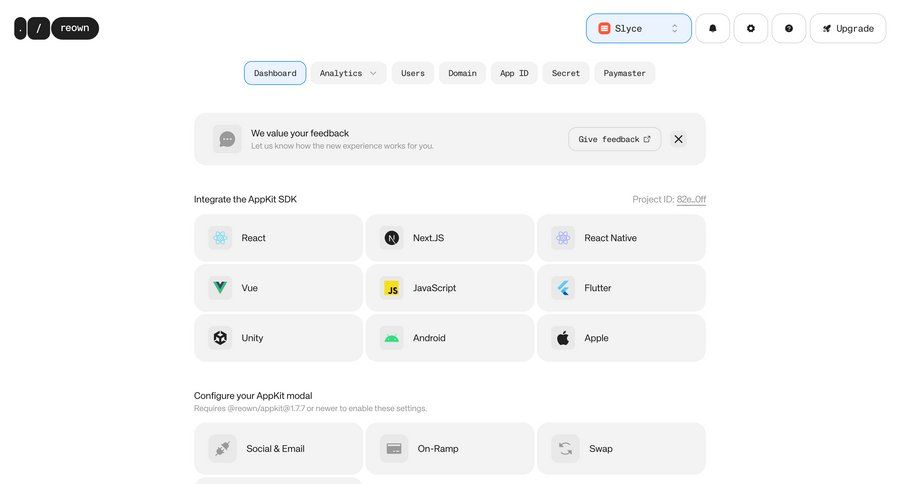Choose the Next.JS integration icon
The image size is (900, 484).
[x=392, y=238]
